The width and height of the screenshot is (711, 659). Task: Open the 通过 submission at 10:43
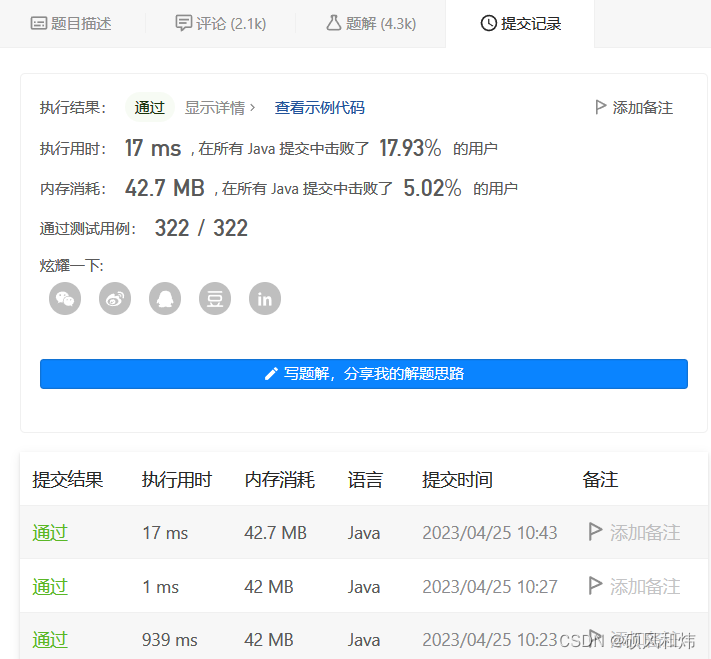[50, 532]
